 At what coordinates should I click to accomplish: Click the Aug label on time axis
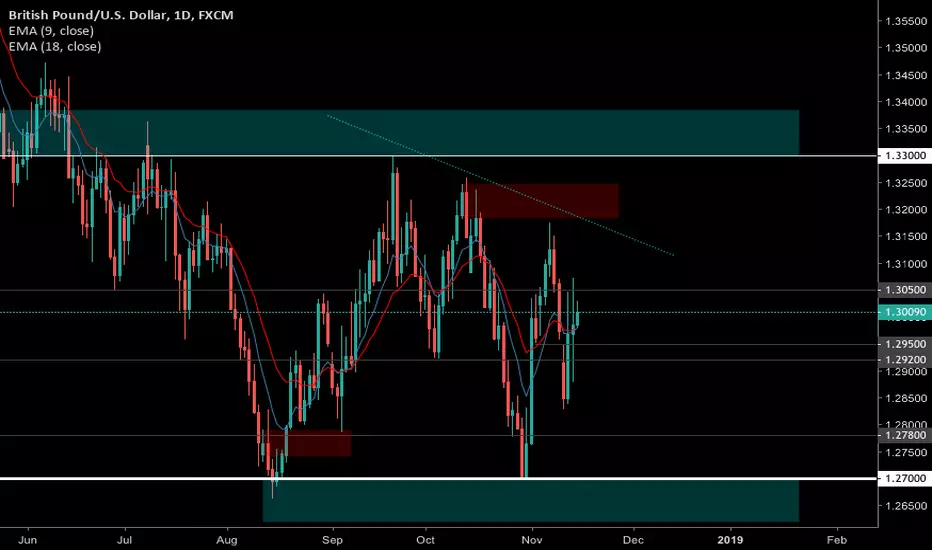[x=226, y=540]
